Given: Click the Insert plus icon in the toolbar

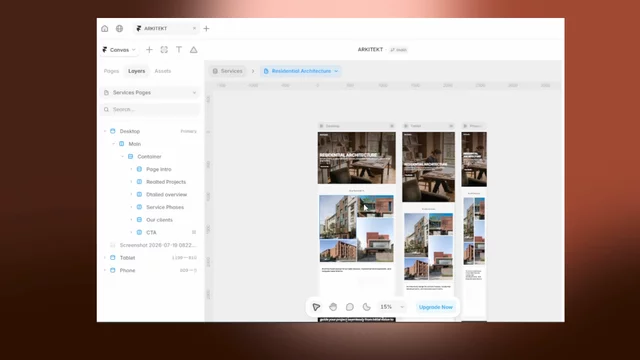Looking at the screenshot, I should tap(149, 50).
